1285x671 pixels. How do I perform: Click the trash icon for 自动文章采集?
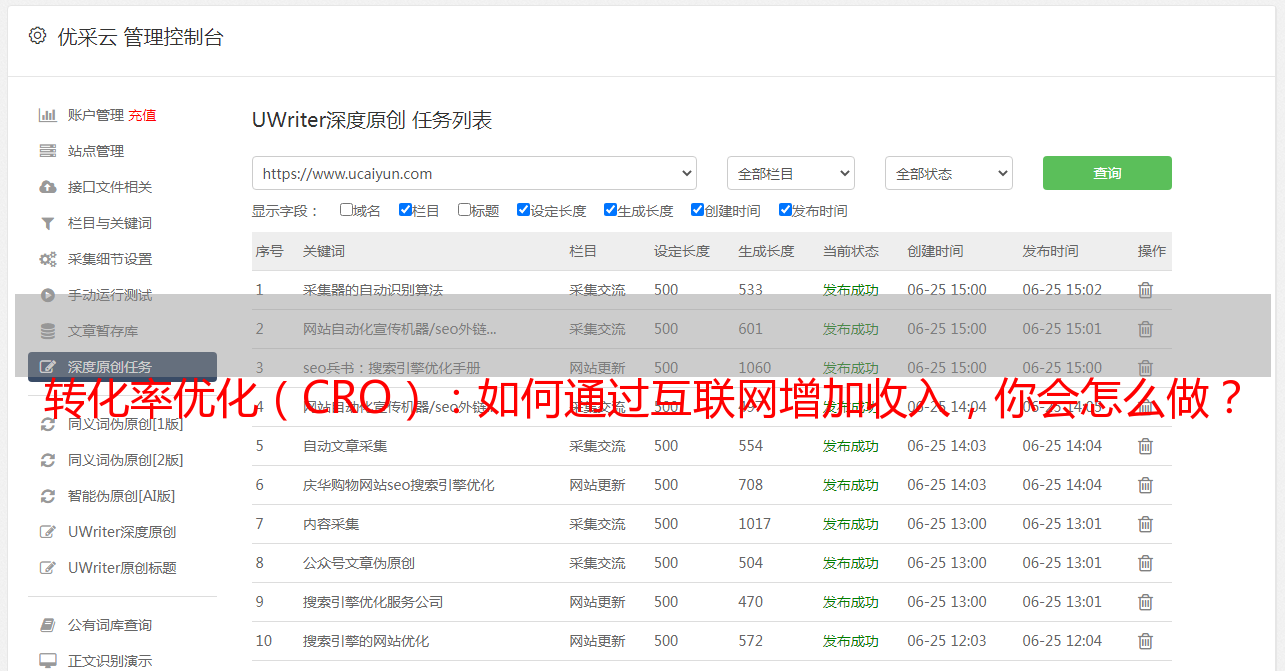1145,446
